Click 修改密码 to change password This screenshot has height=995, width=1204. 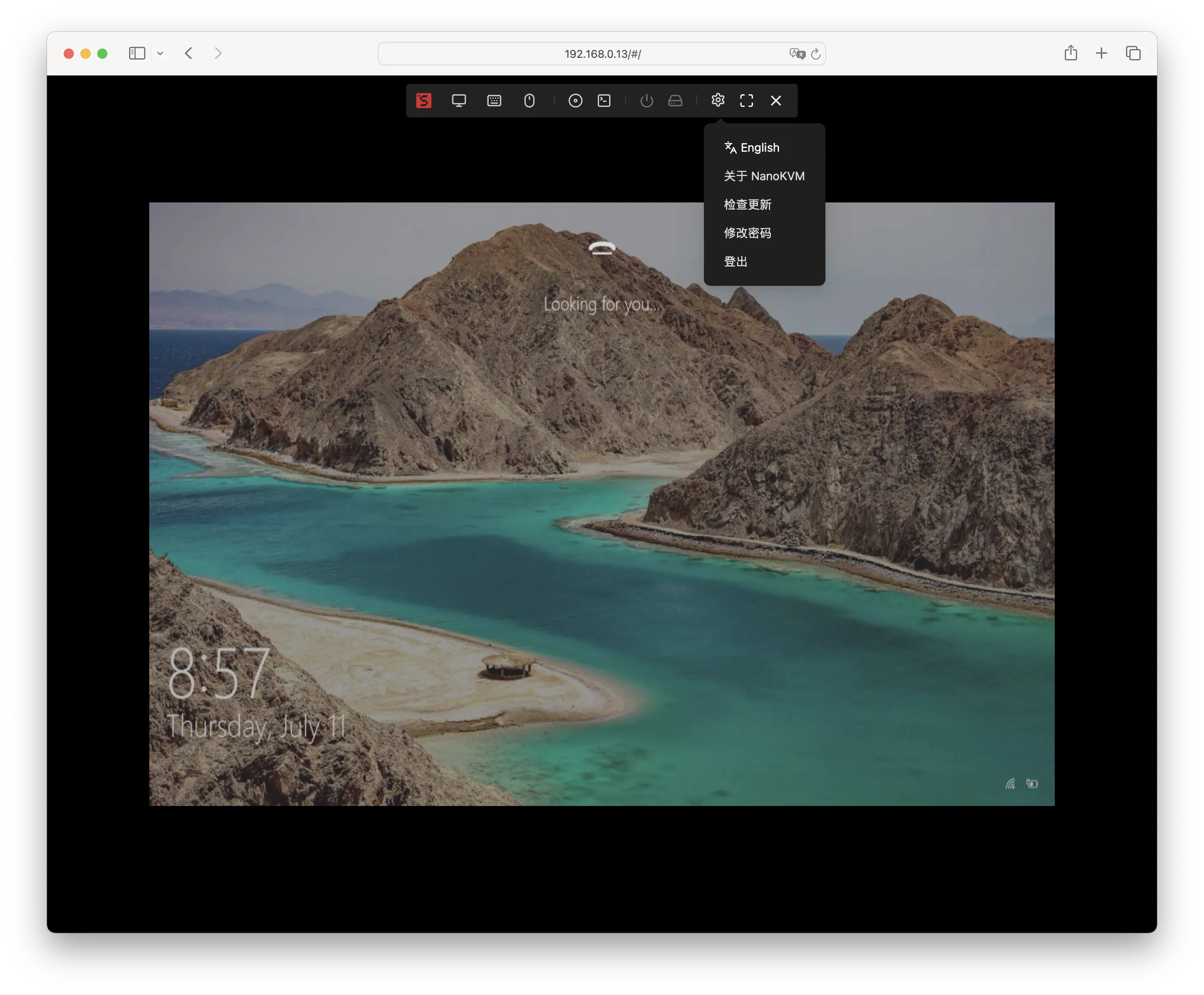coord(747,233)
